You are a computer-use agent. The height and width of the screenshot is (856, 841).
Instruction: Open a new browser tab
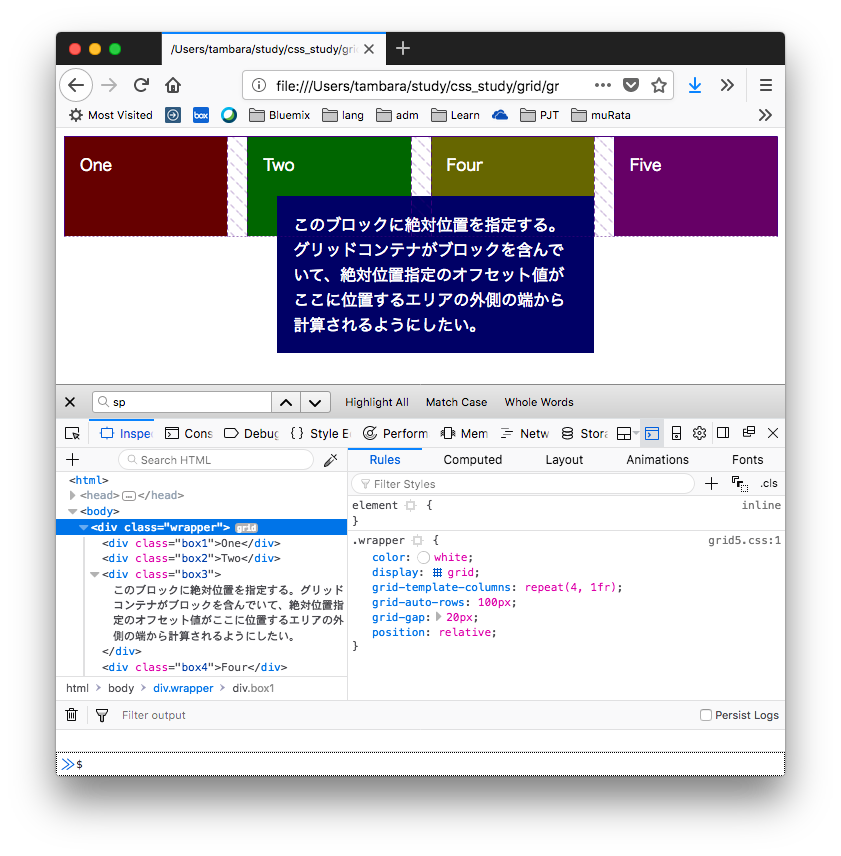(403, 49)
